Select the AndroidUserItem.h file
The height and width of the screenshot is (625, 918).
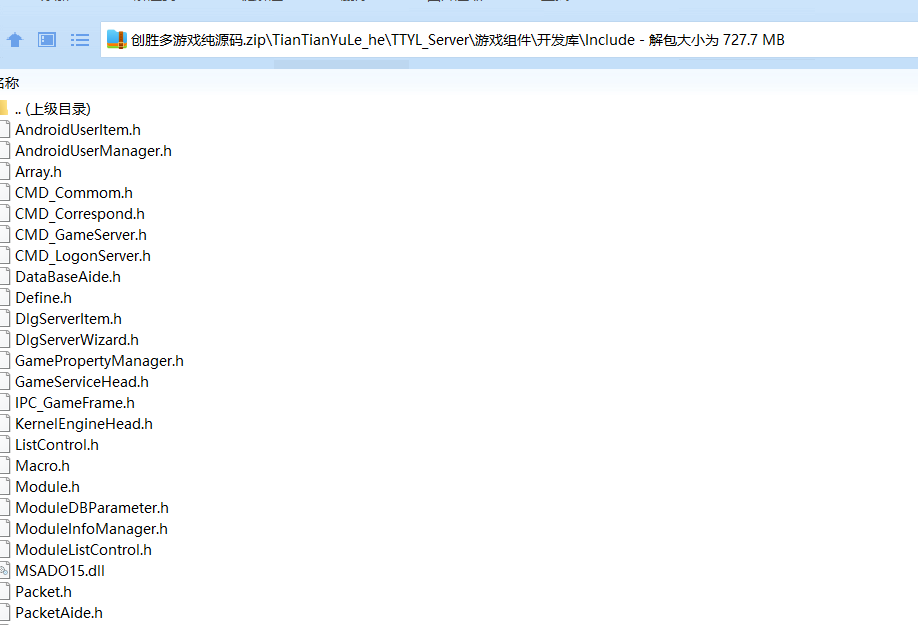pyautogui.click(x=77, y=130)
